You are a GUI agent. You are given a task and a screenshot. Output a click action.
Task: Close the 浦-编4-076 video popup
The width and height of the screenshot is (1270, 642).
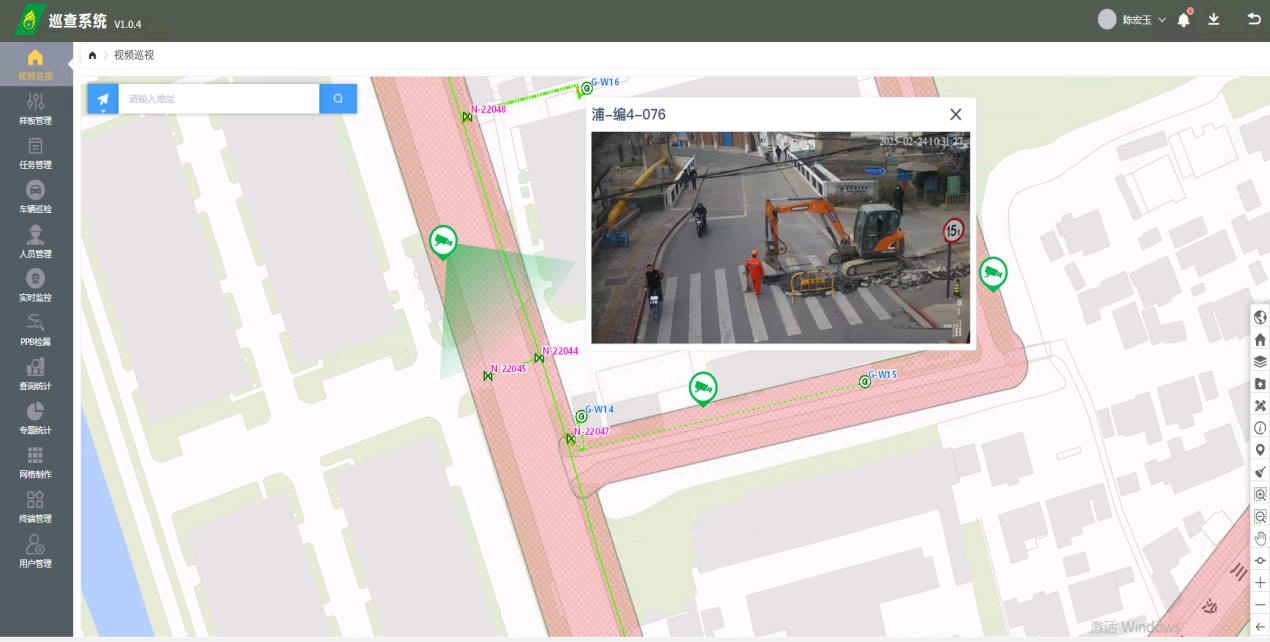click(955, 115)
